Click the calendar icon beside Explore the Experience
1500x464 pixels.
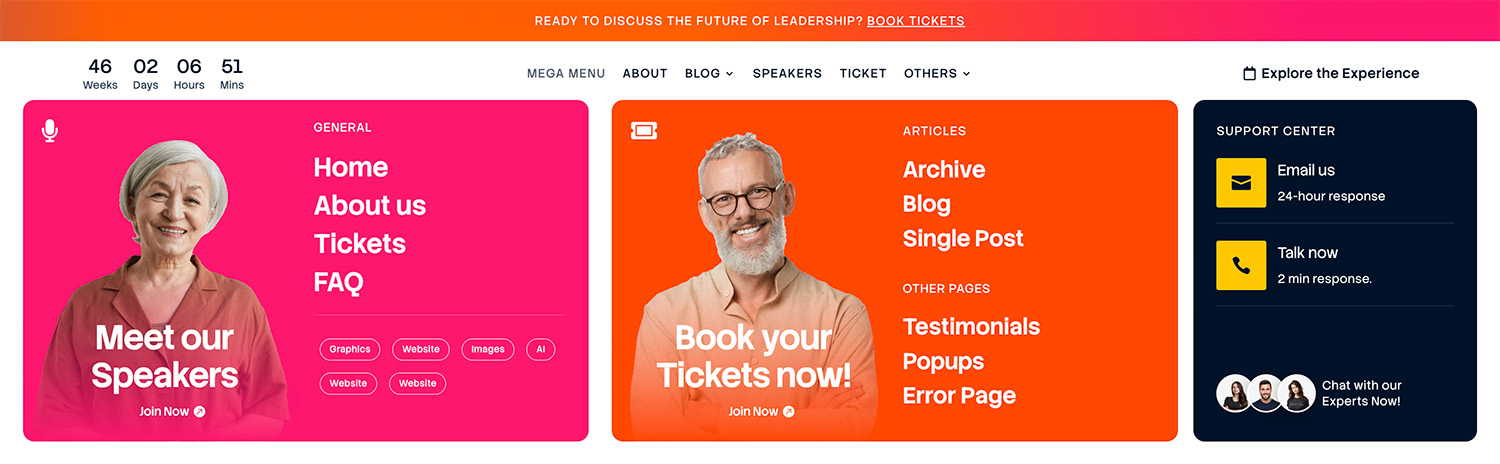click(x=1249, y=73)
